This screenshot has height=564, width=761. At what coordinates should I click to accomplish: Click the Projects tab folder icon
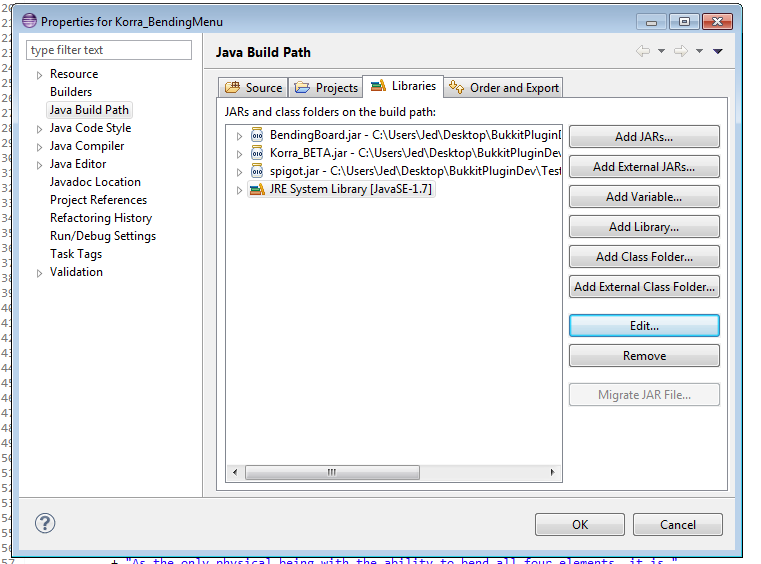point(302,87)
